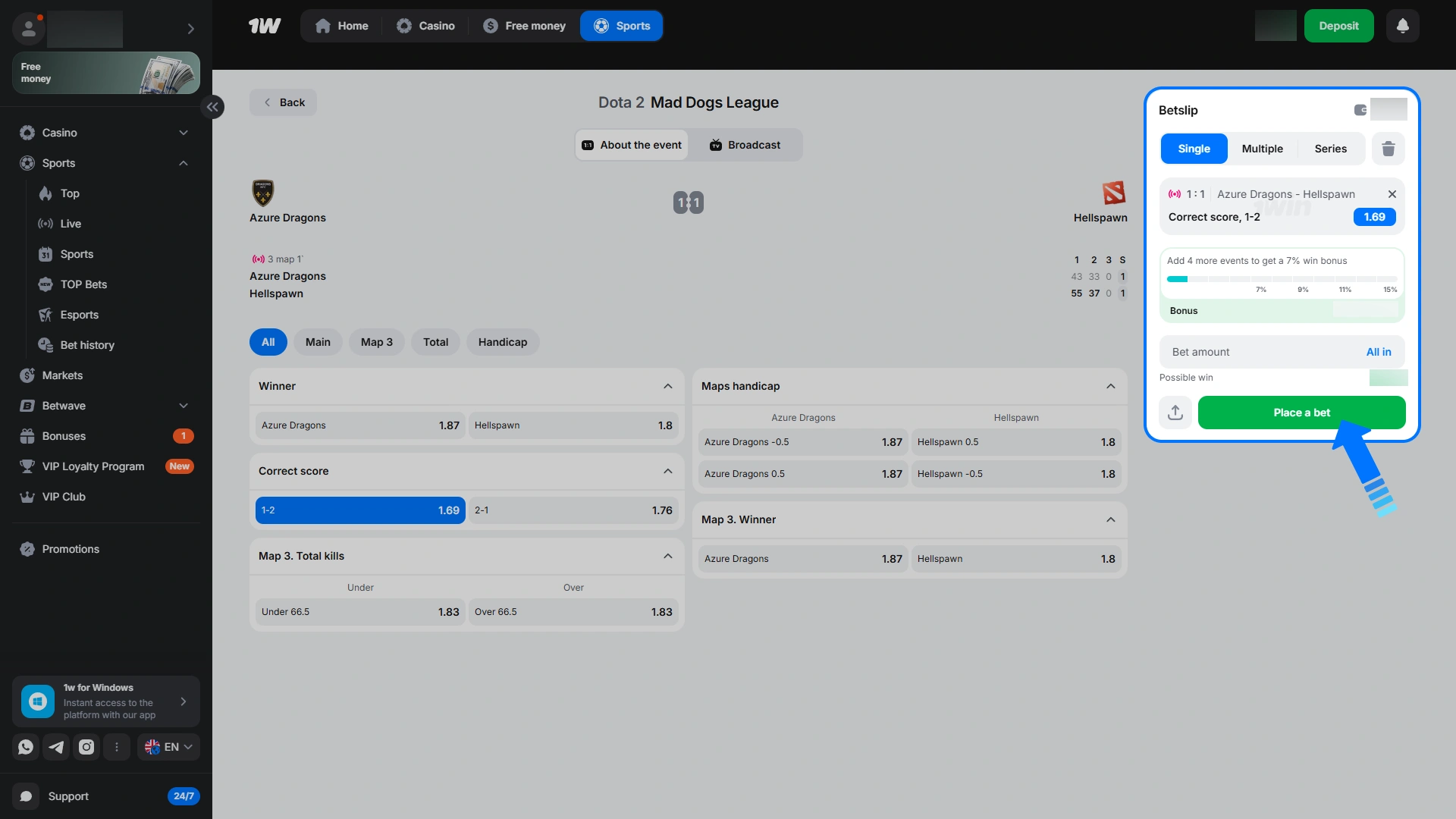Deselect Correct score 1-2 odds
Screen dimensions: 1456x819
coord(360,510)
